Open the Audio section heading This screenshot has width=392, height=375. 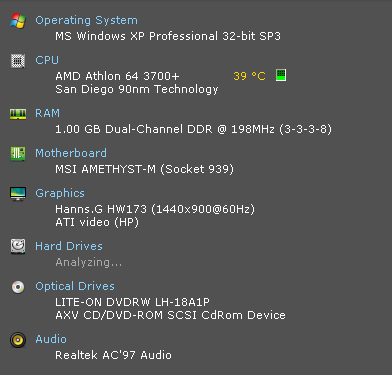pyautogui.click(x=51, y=339)
